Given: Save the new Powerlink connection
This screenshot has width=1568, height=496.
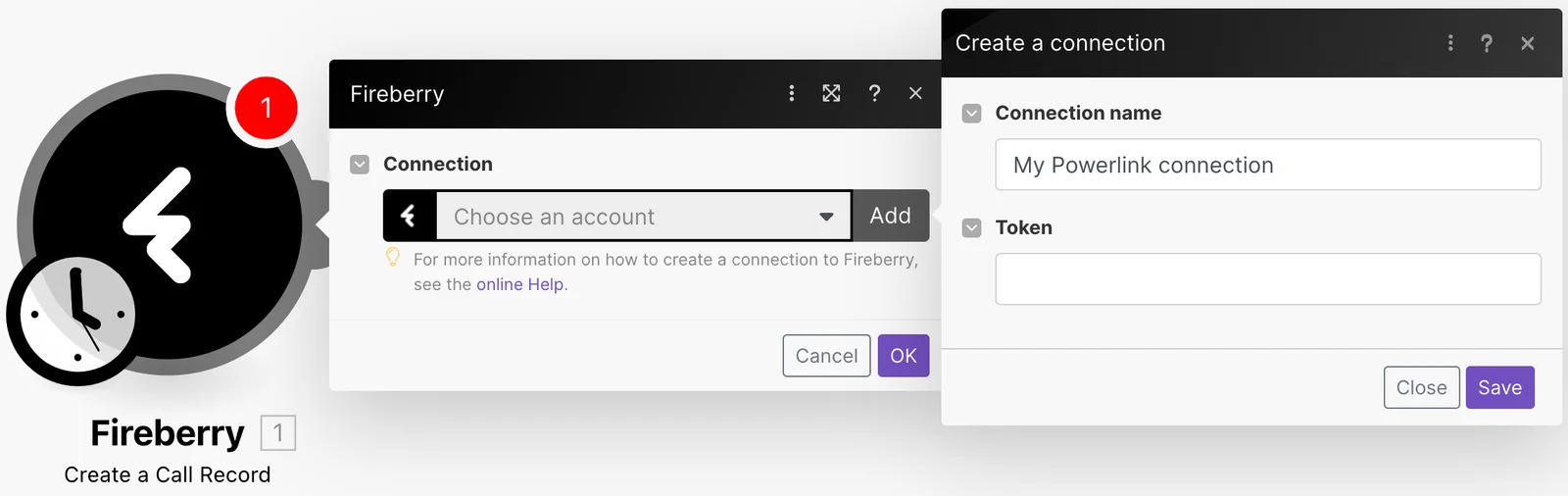Looking at the screenshot, I should coord(1499,388).
